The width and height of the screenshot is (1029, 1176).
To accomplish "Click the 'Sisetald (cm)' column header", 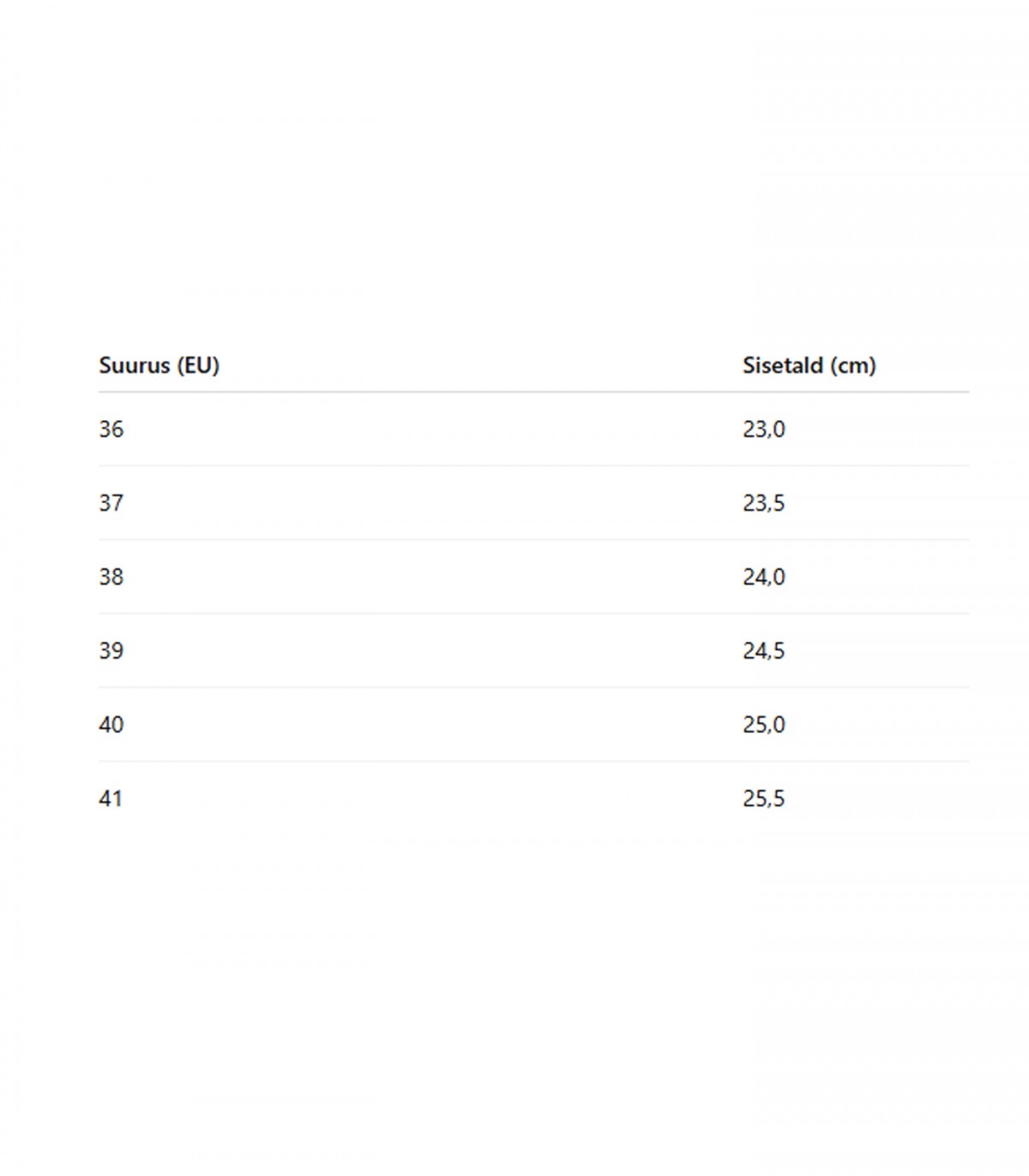I will pyautogui.click(x=809, y=365).
